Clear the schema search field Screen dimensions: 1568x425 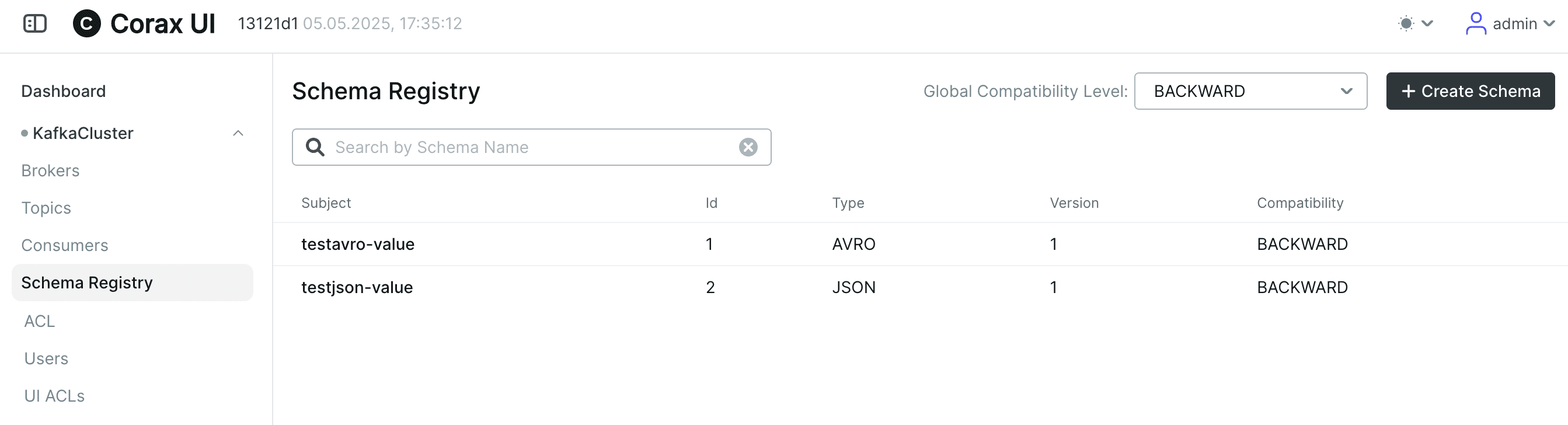coord(747,147)
